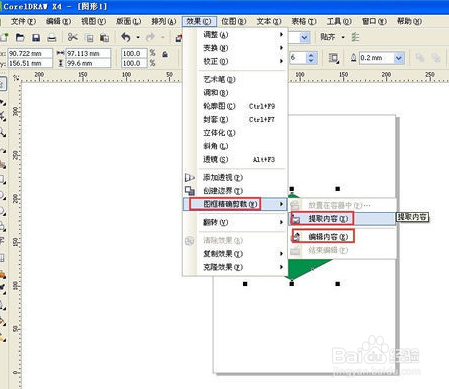The width and height of the screenshot is (449, 389).
Task: Open the 编辑(E) menu
Action: pos(58,21)
